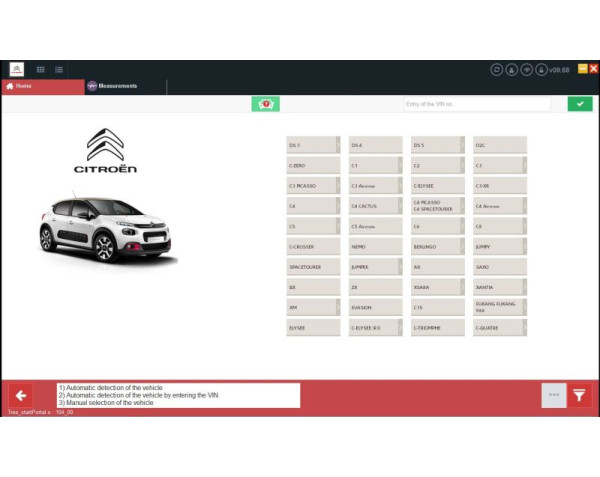Screen dimensions: 600x477
Task: Select the DS 5 vehicle model
Action: pos(434,145)
